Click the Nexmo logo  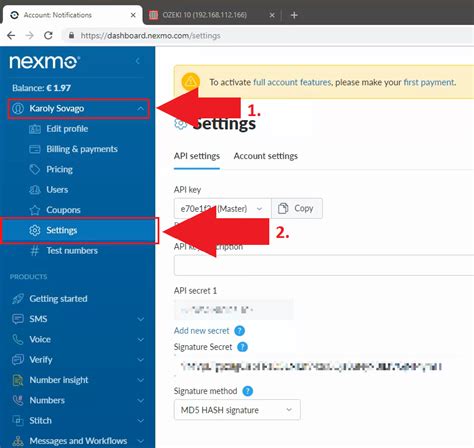(45, 62)
